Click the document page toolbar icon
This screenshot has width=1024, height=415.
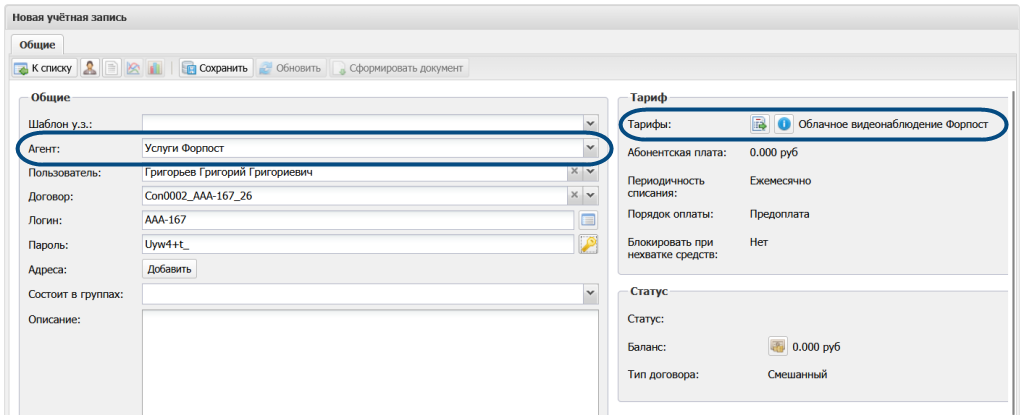[x=112, y=68]
